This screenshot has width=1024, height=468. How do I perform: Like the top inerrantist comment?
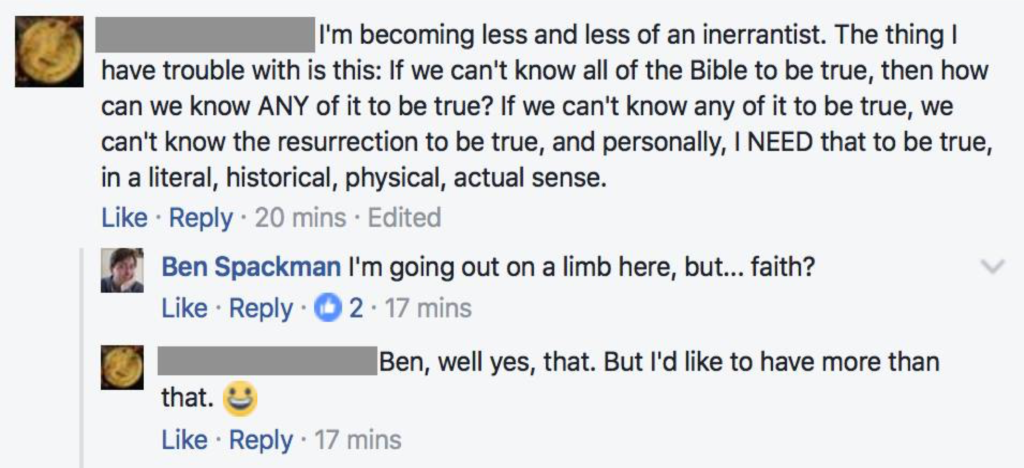(x=124, y=217)
